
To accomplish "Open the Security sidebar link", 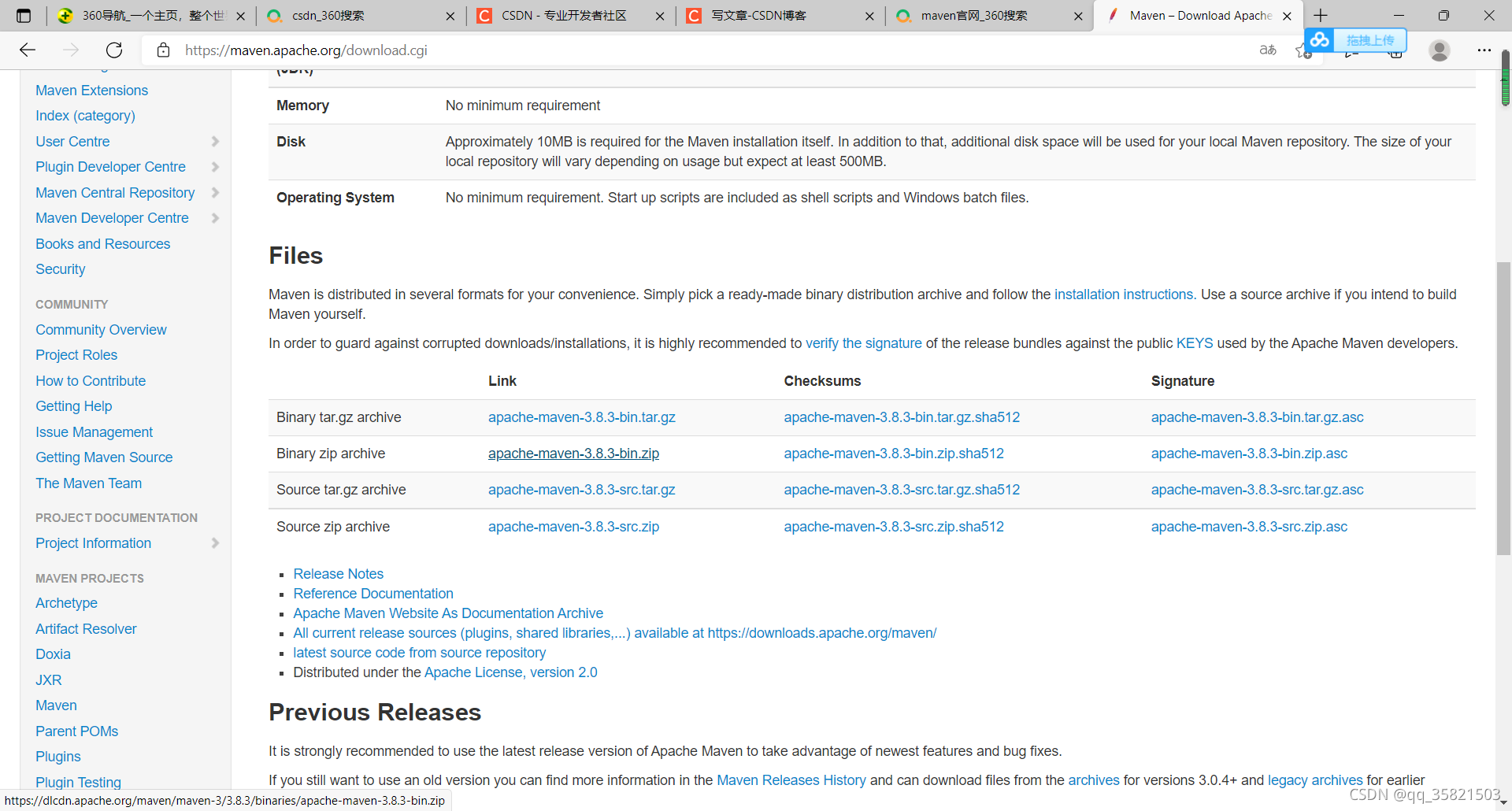I will [x=60, y=269].
